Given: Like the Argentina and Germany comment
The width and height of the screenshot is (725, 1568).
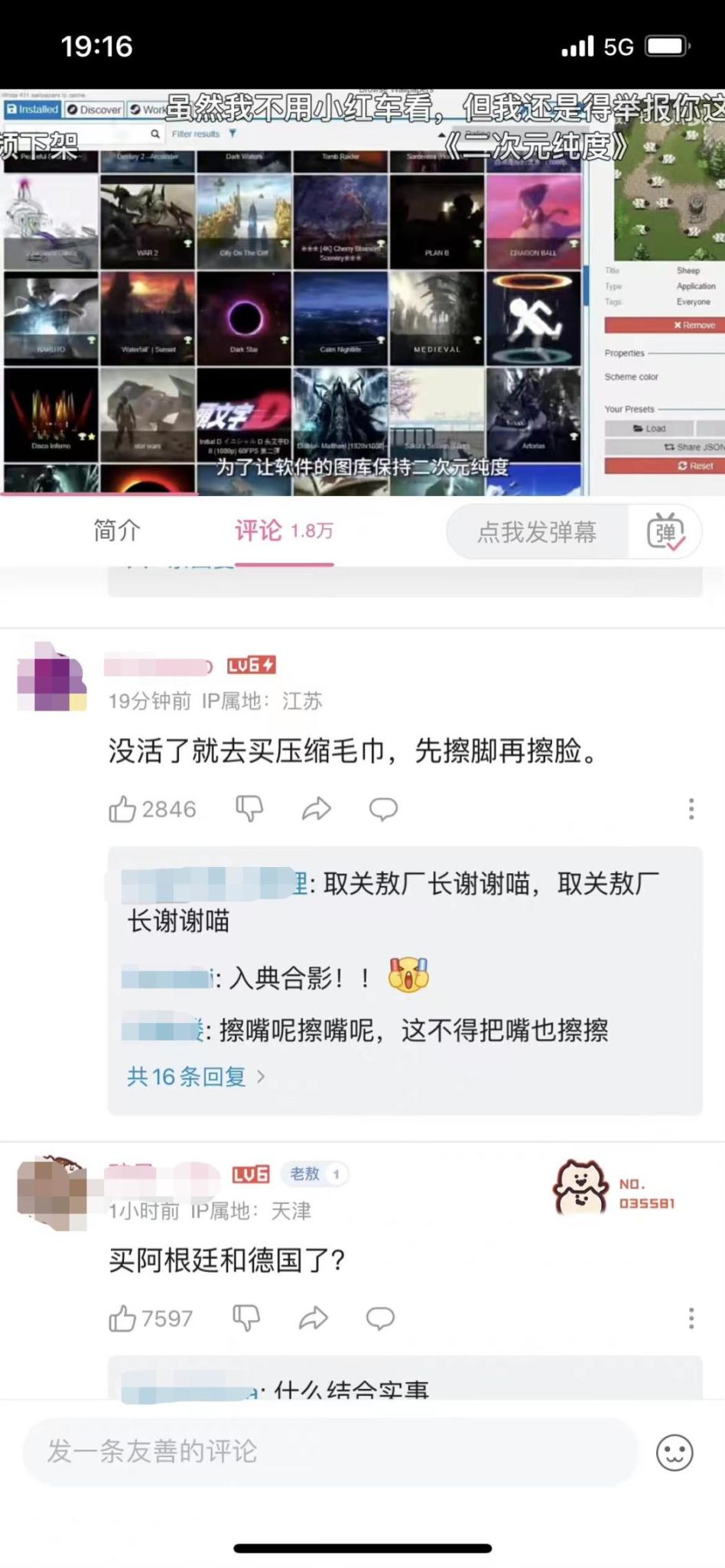Looking at the screenshot, I should pyautogui.click(x=150, y=1318).
